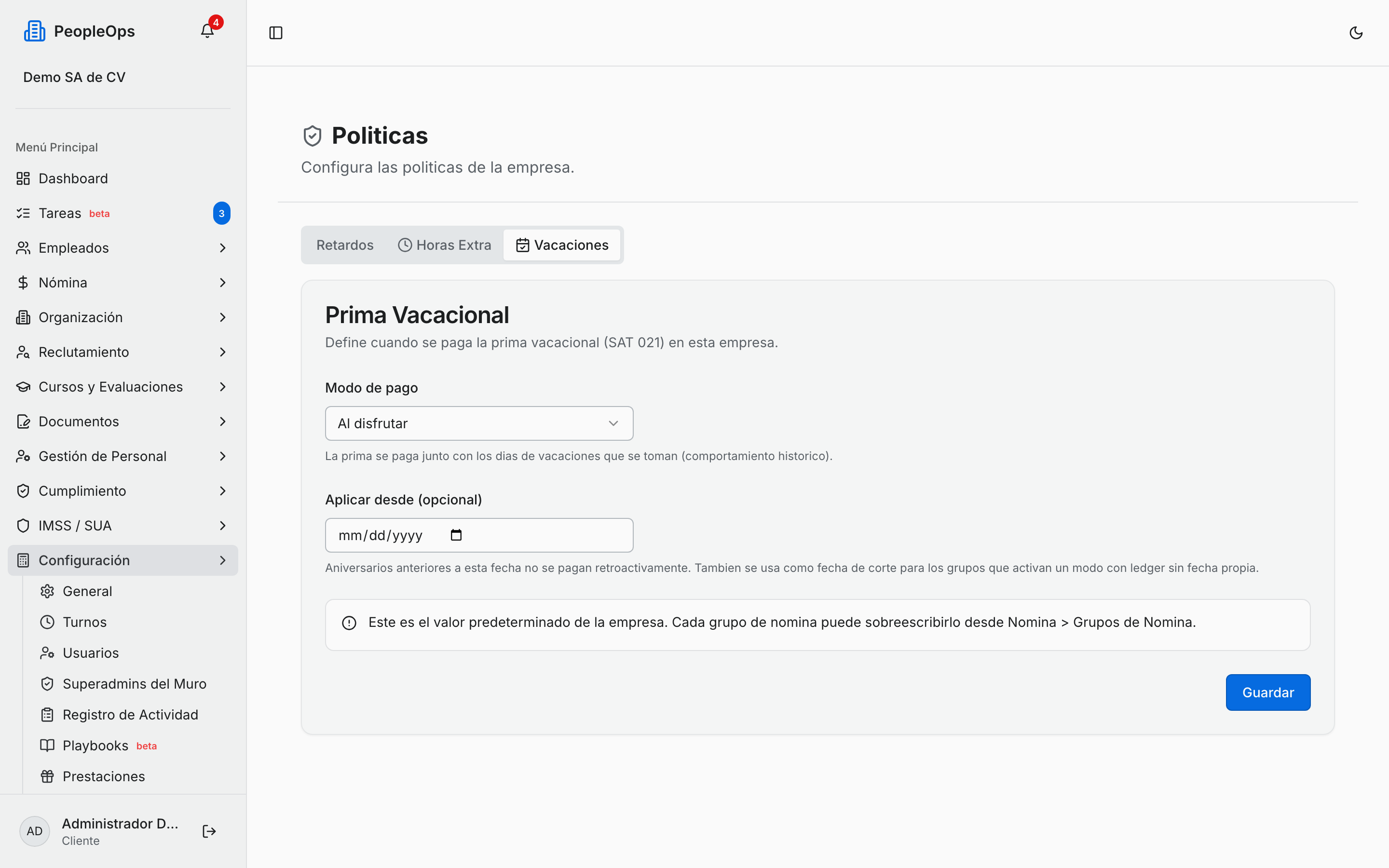Open the Modo de pago dropdown
Image resolution: width=1389 pixels, height=868 pixels.
click(x=479, y=424)
